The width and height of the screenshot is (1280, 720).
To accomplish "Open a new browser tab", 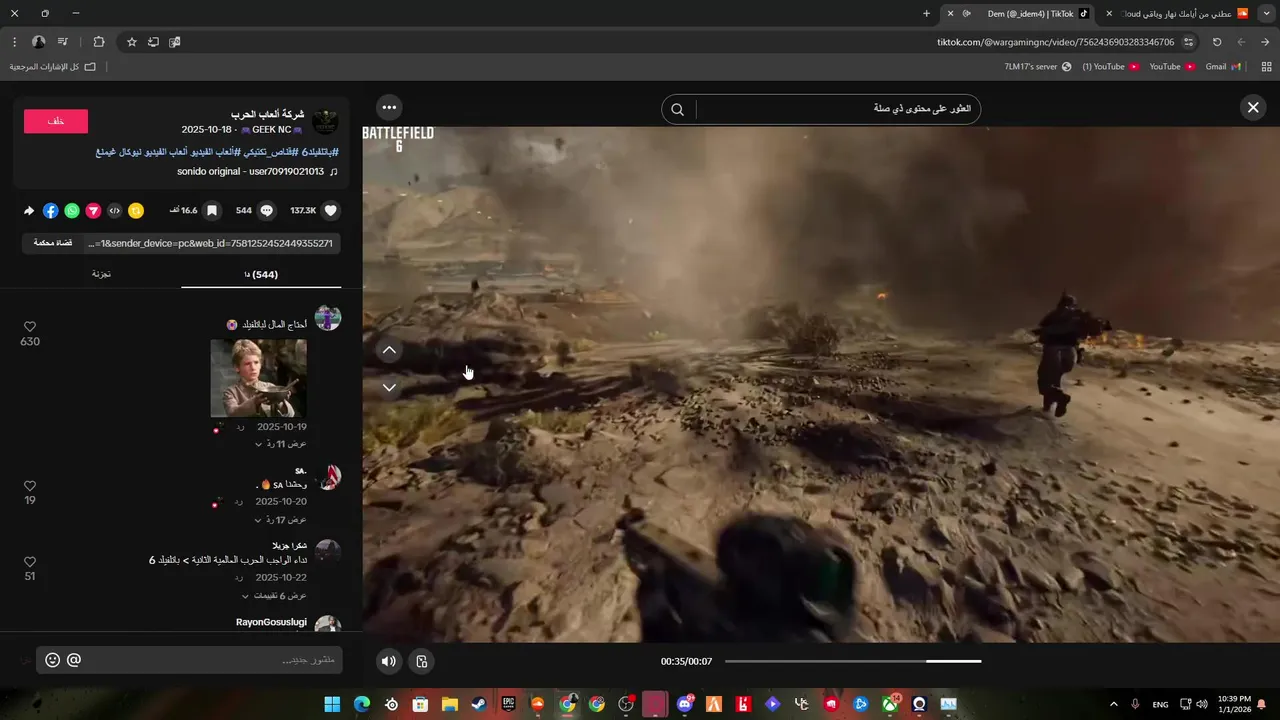I will pos(926,14).
